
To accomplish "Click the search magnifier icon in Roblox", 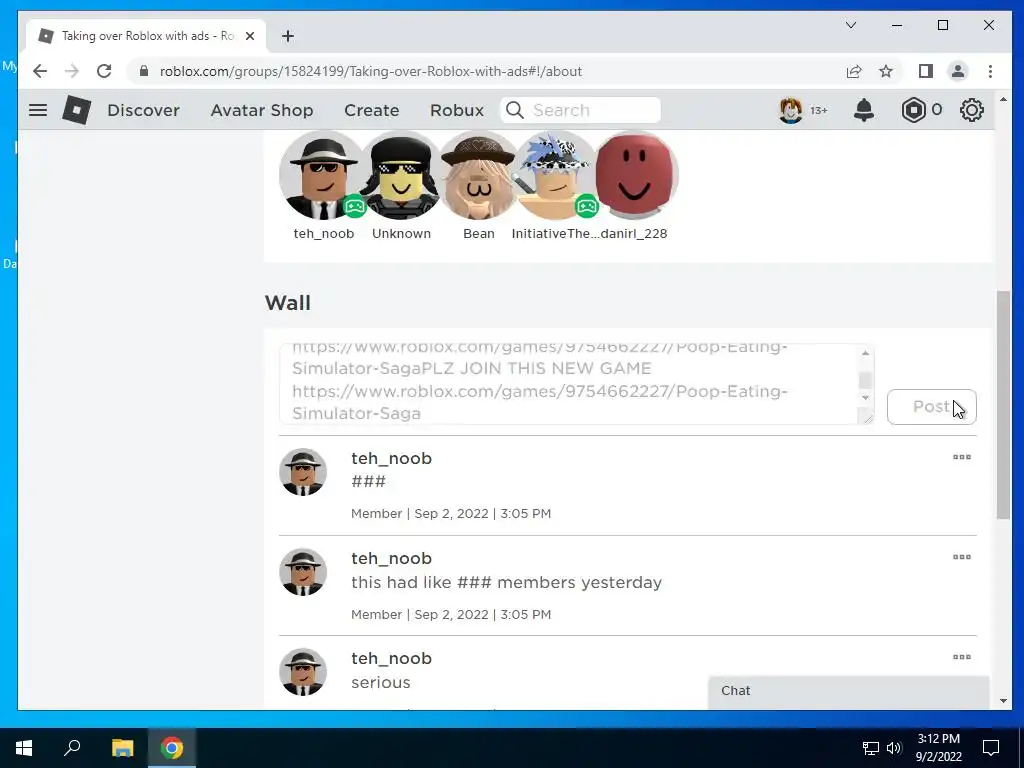I will 515,110.
